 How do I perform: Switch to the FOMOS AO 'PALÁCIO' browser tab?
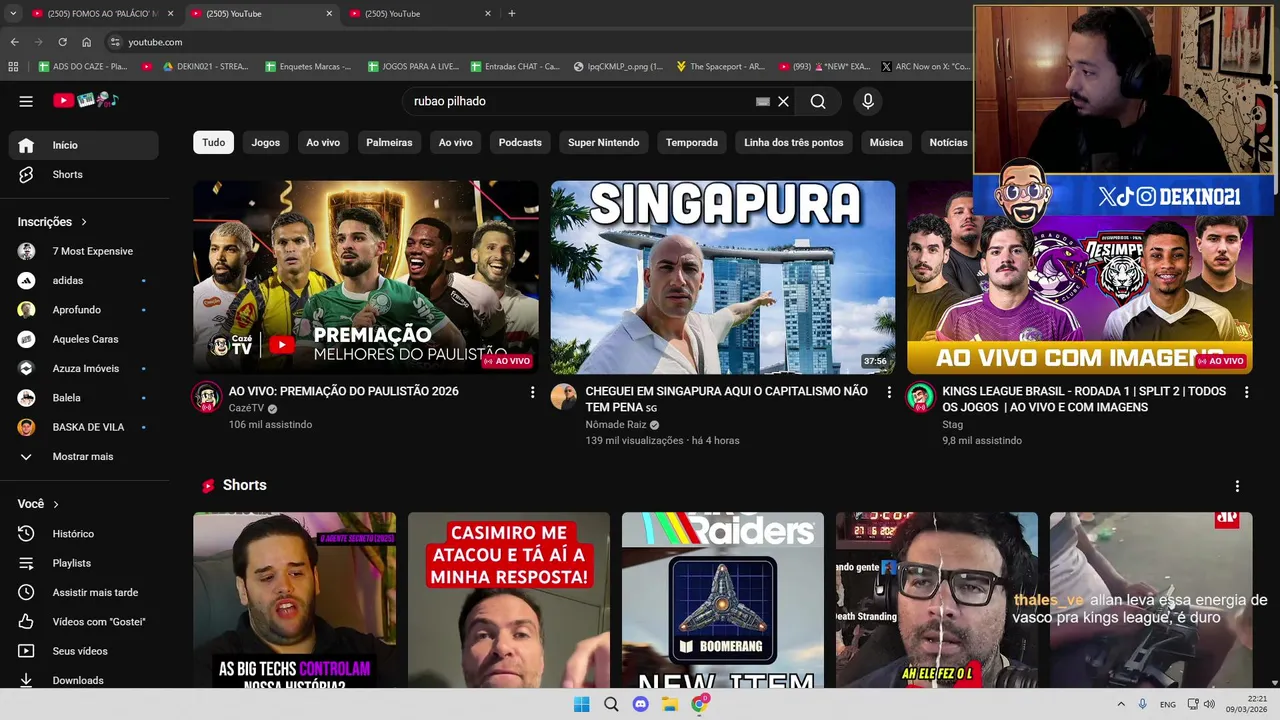click(102, 14)
